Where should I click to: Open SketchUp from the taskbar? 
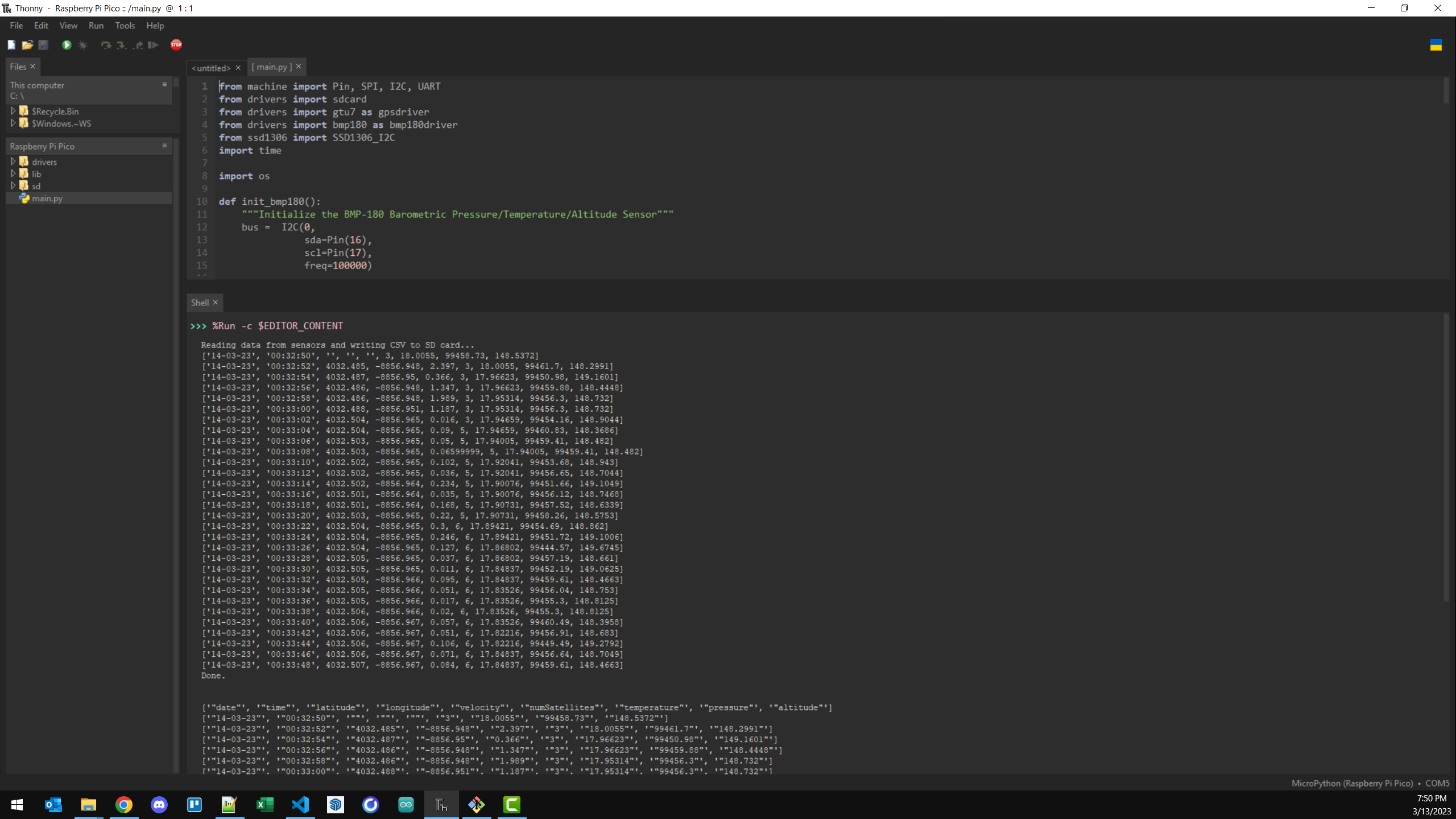335,805
